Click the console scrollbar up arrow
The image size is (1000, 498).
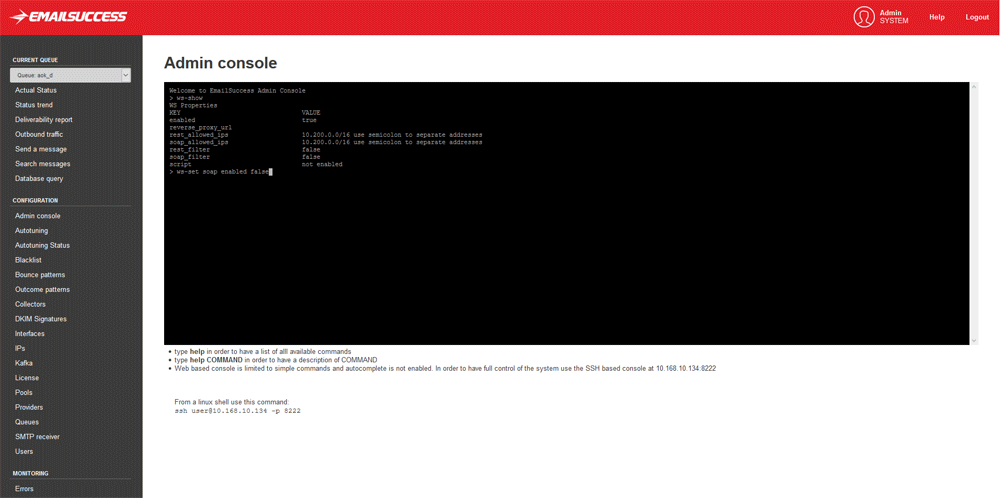point(974,87)
